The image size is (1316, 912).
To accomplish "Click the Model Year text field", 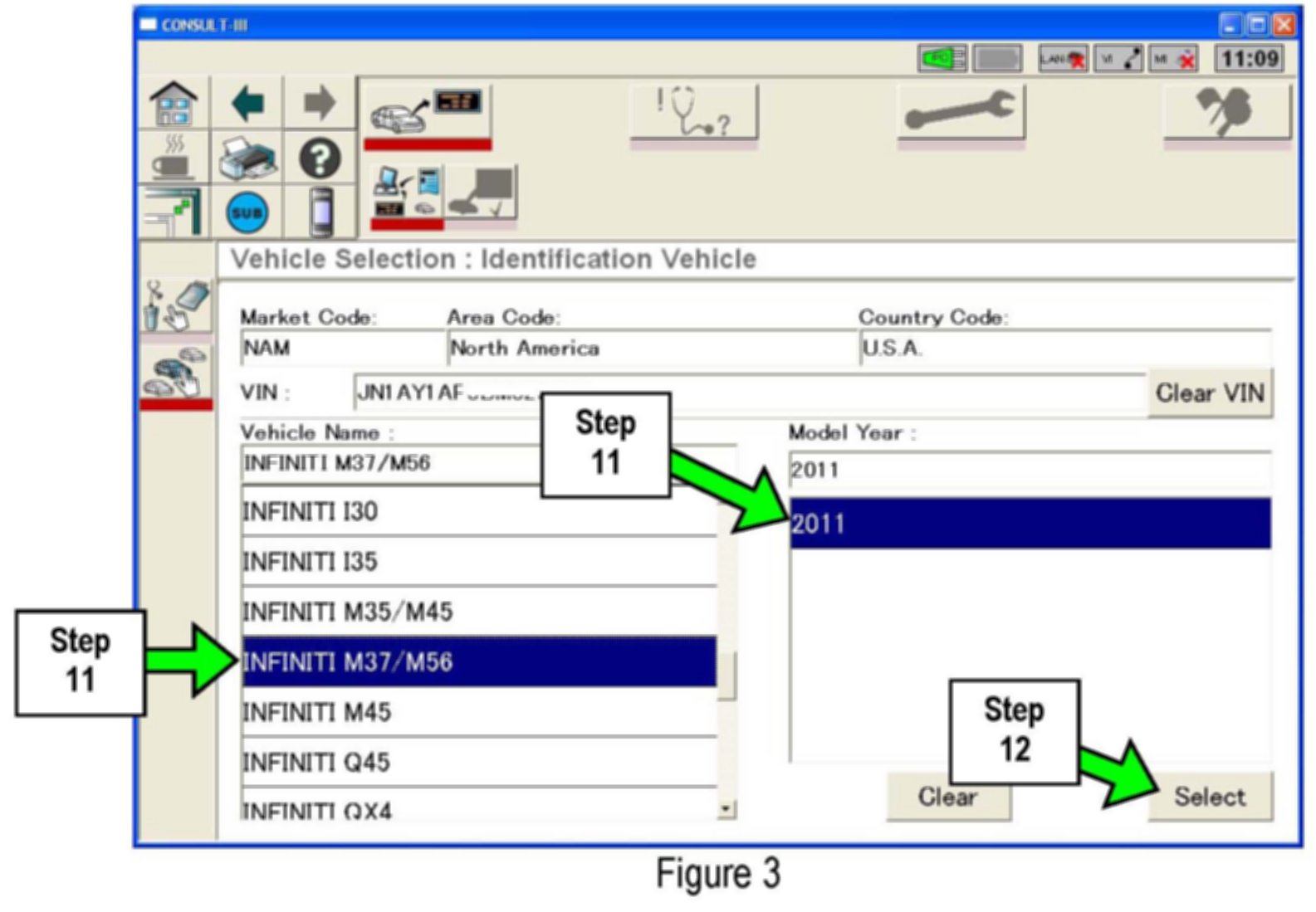I will click(1030, 471).
